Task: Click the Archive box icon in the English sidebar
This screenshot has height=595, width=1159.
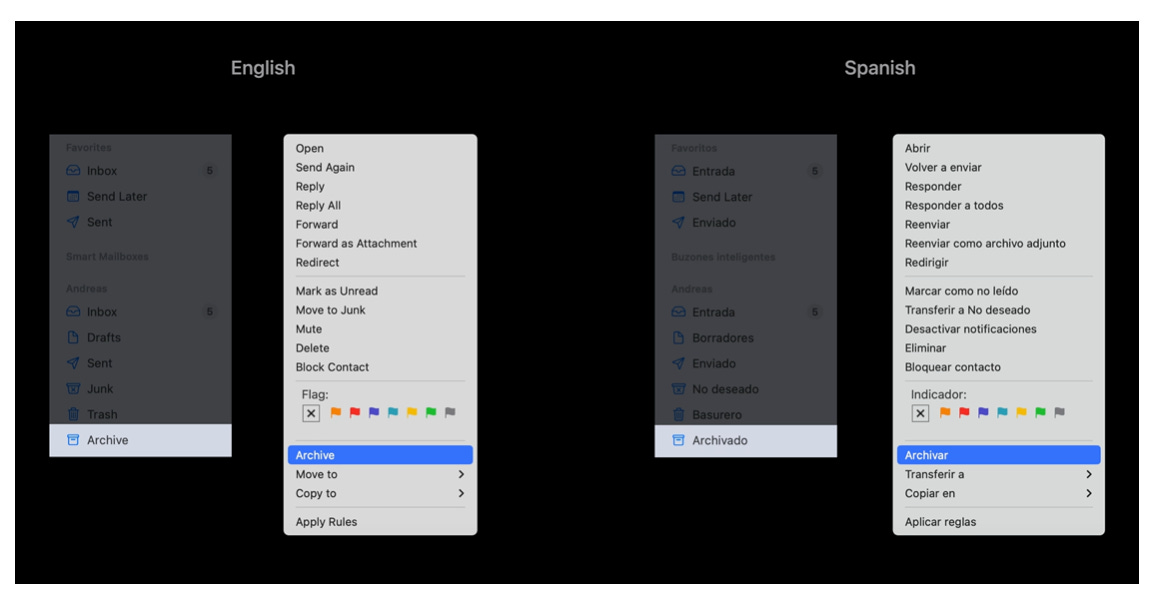Action: (x=73, y=440)
